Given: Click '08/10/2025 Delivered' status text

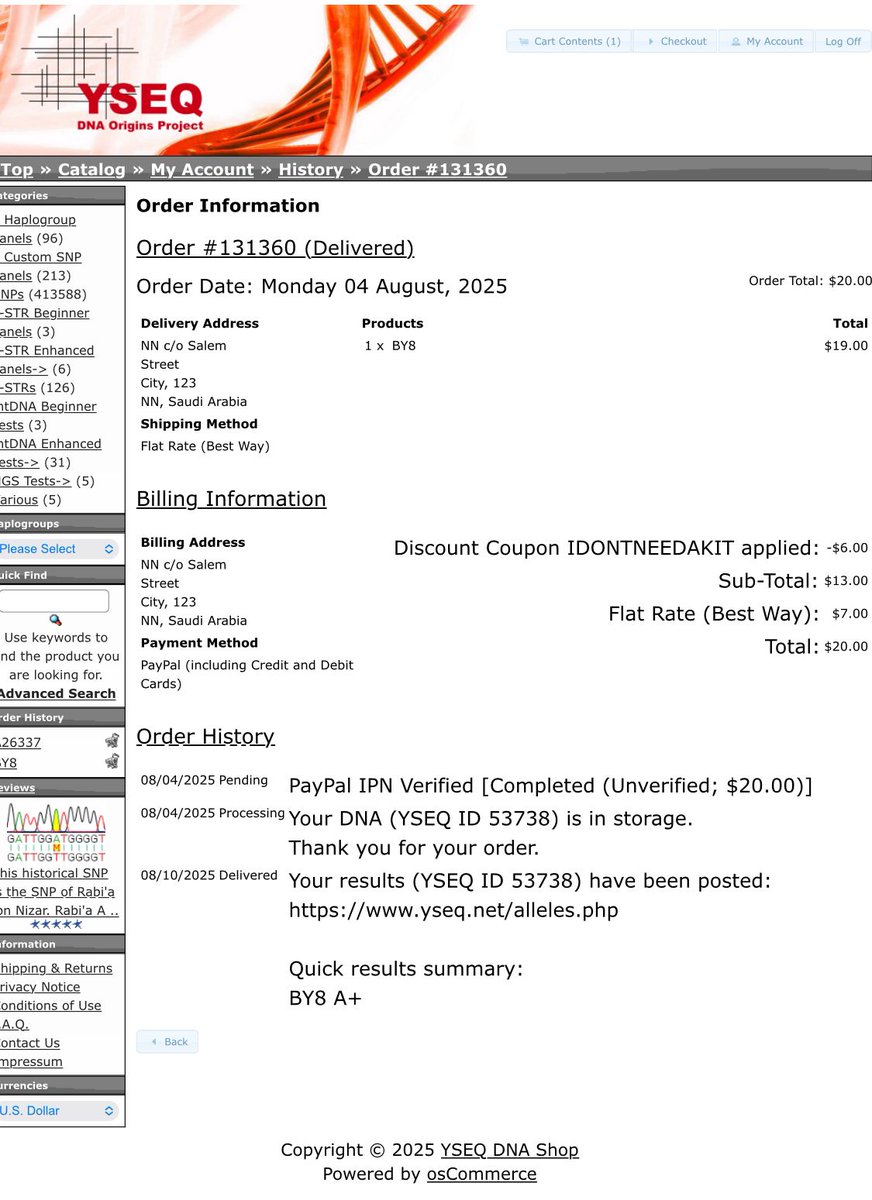Looking at the screenshot, I should coord(209,875).
